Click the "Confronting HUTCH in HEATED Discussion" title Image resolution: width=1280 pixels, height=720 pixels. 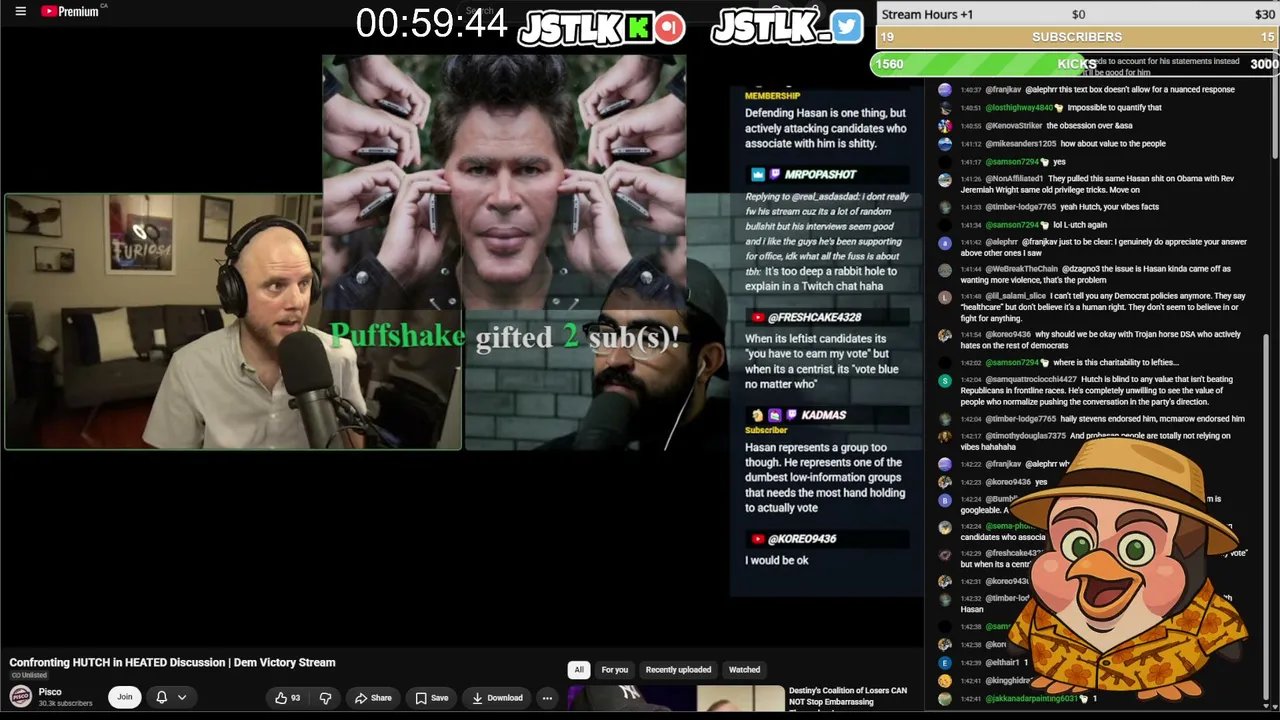tap(172, 662)
